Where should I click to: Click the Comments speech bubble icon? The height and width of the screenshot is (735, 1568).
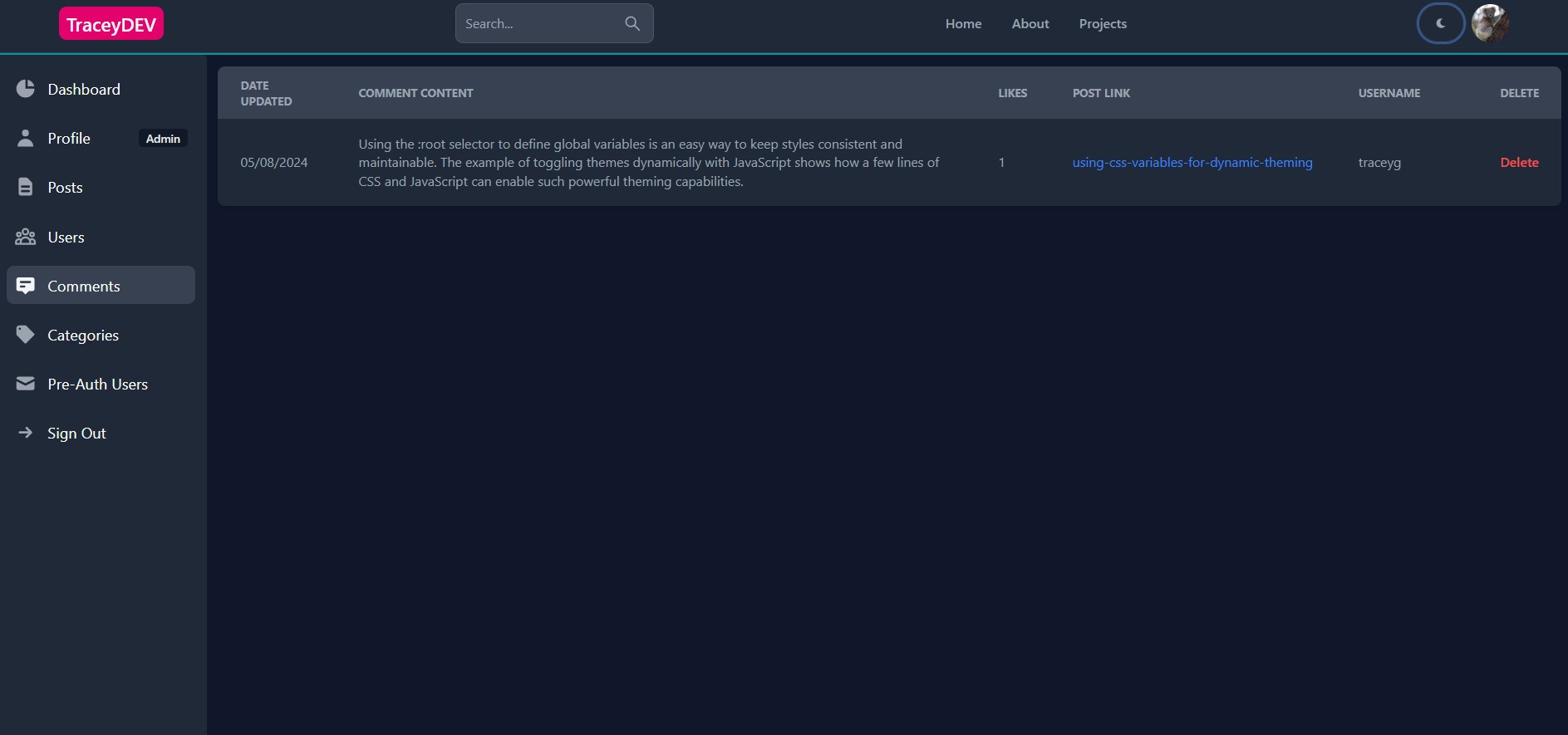(x=26, y=286)
